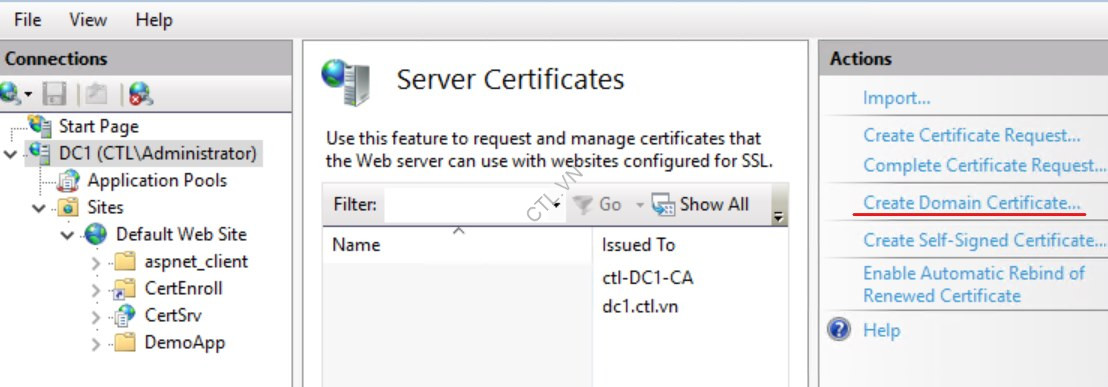Screen dimensions: 1108x387
Task: Click the blue Help question mark icon
Action: click(839, 330)
